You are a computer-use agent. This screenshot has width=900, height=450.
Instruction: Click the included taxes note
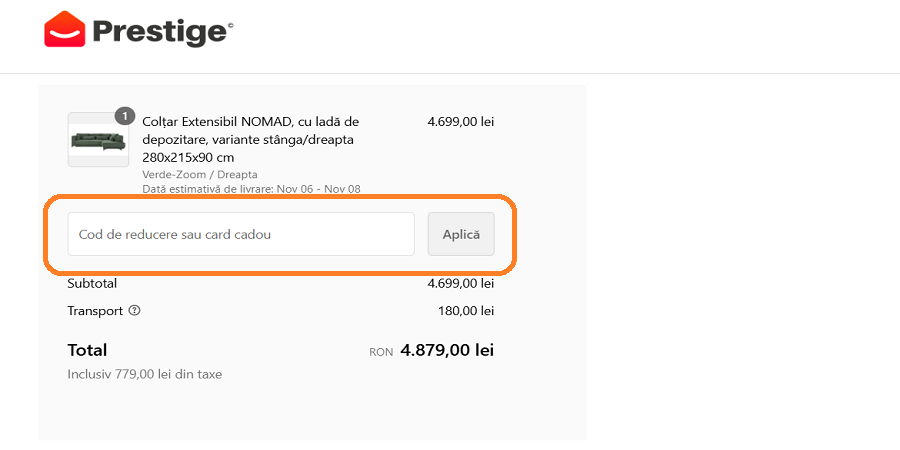click(x=145, y=374)
